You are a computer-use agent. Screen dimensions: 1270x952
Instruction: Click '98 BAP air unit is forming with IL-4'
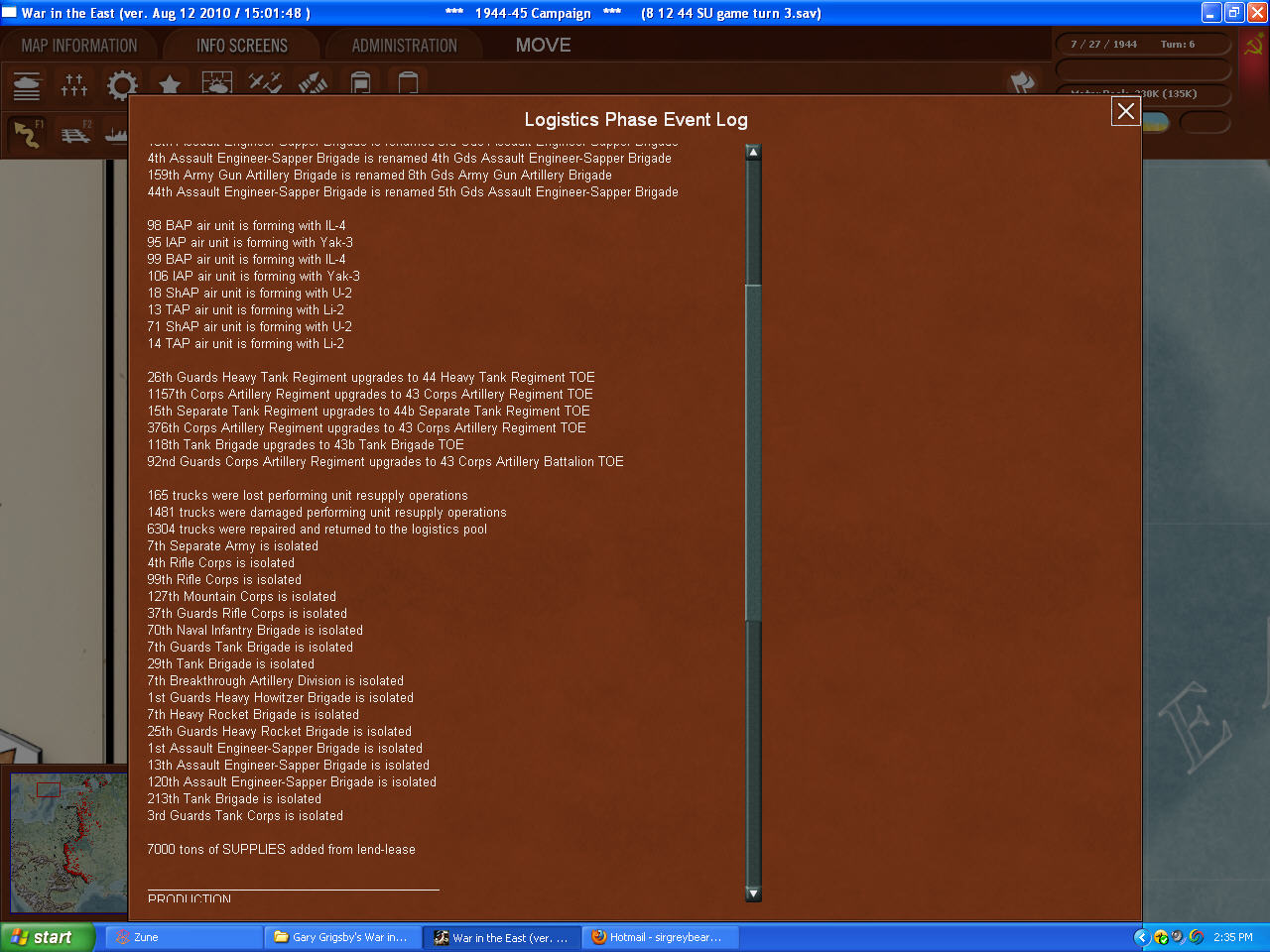coord(247,226)
